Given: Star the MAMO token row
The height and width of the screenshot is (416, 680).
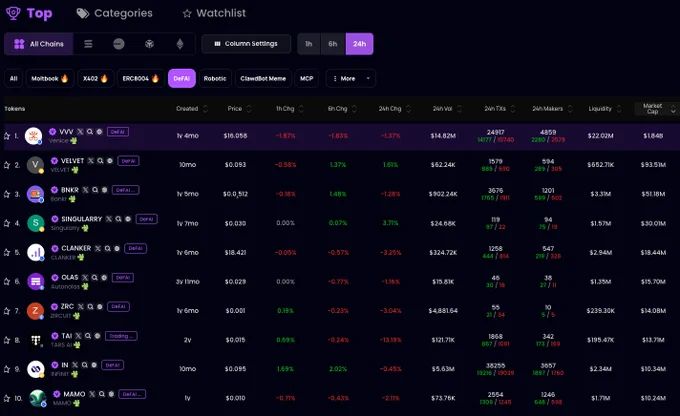Looking at the screenshot, I should coord(7,398).
